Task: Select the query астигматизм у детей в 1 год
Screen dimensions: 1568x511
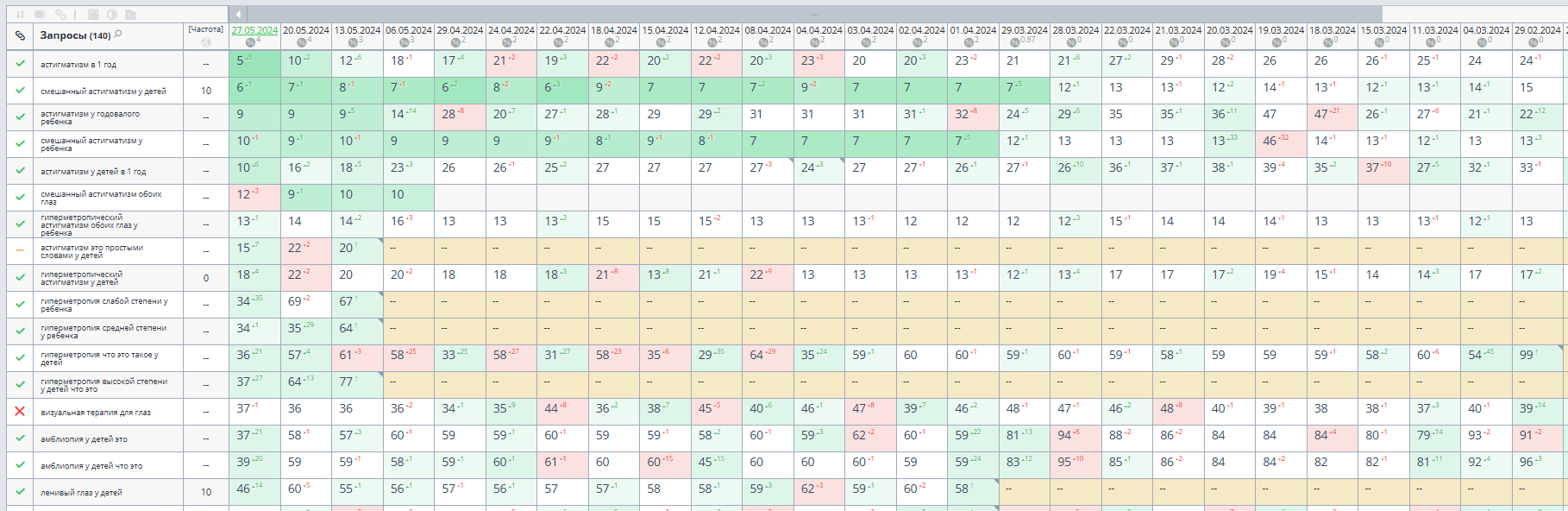Action: [93, 172]
